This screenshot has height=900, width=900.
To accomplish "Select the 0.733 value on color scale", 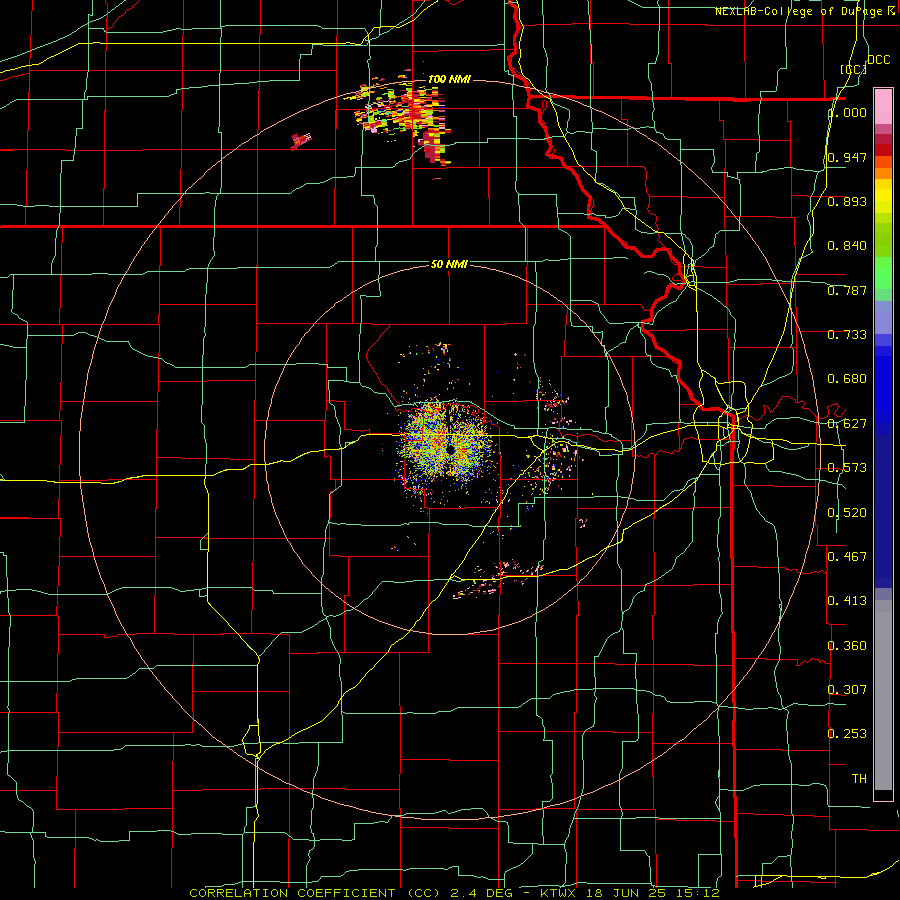I will coord(847,335).
